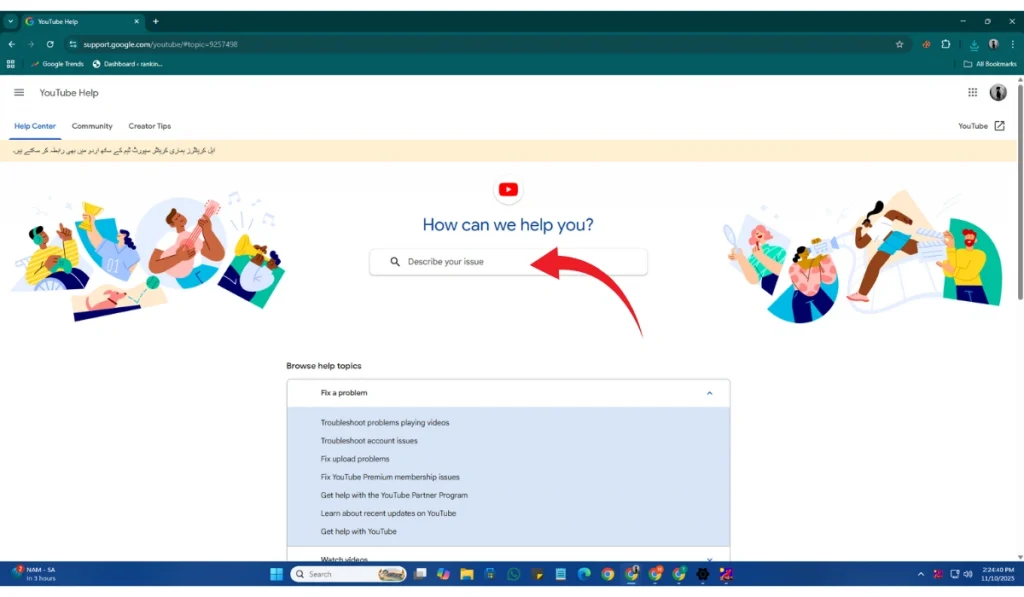Open the tab search dropdown arrow
Image resolution: width=1024 pixels, height=597 pixels.
pos(11,21)
